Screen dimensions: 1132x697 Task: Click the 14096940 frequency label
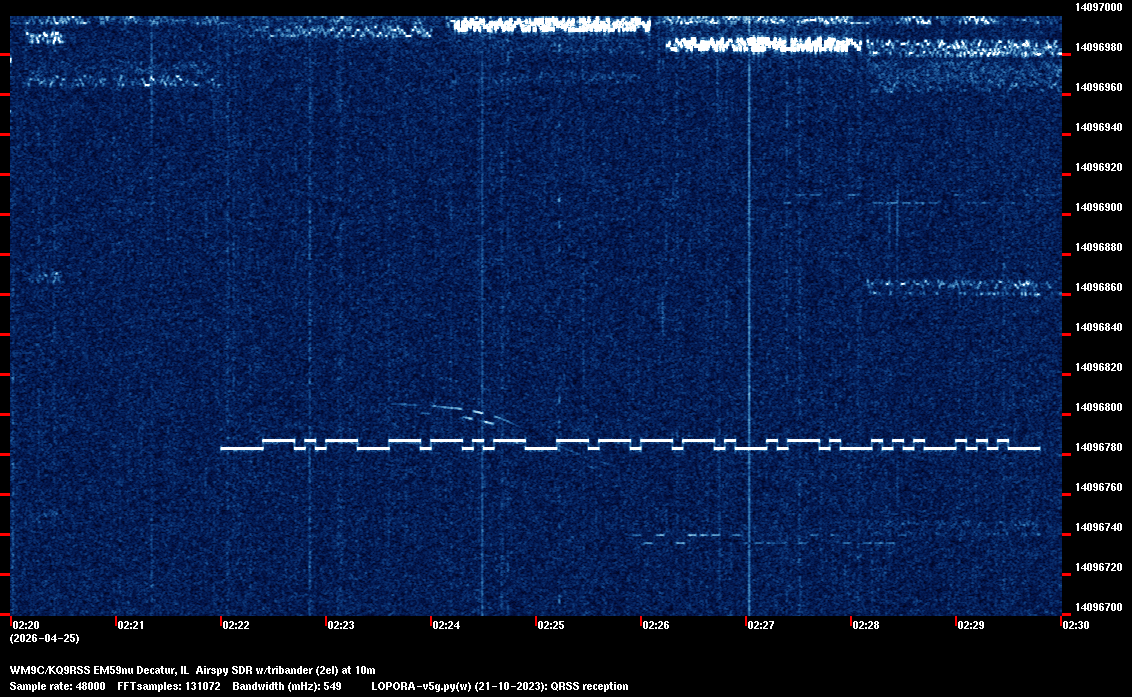(1099, 127)
